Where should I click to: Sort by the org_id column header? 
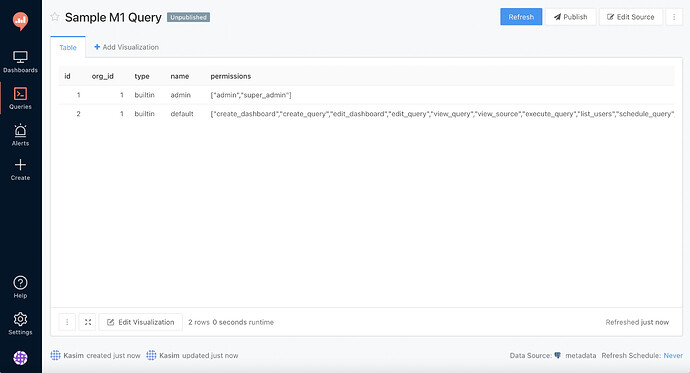pyautogui.click(x=103, y=76)
